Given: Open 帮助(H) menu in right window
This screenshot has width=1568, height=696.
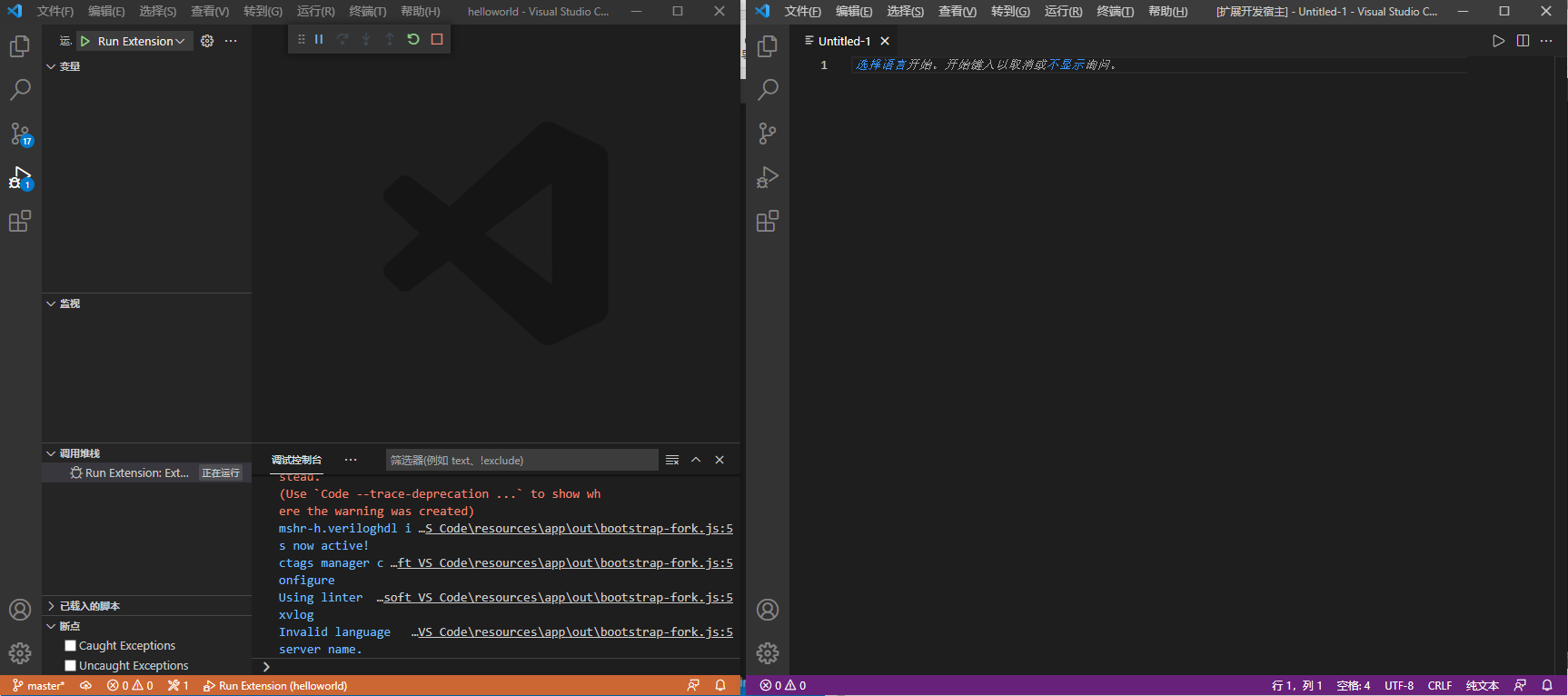Looking at the screenshot, I should pyautogui.click(x=1168, y=12).
